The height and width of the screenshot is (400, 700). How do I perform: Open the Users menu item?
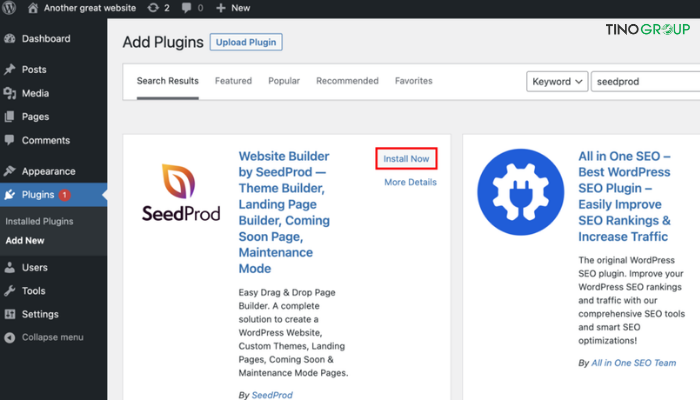click(35, 267)
